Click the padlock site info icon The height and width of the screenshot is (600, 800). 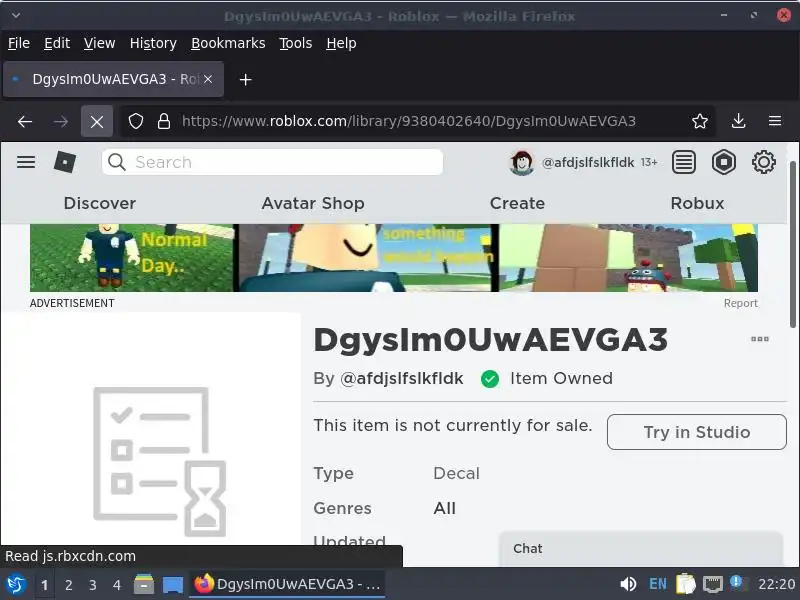(x=164, y=121)
